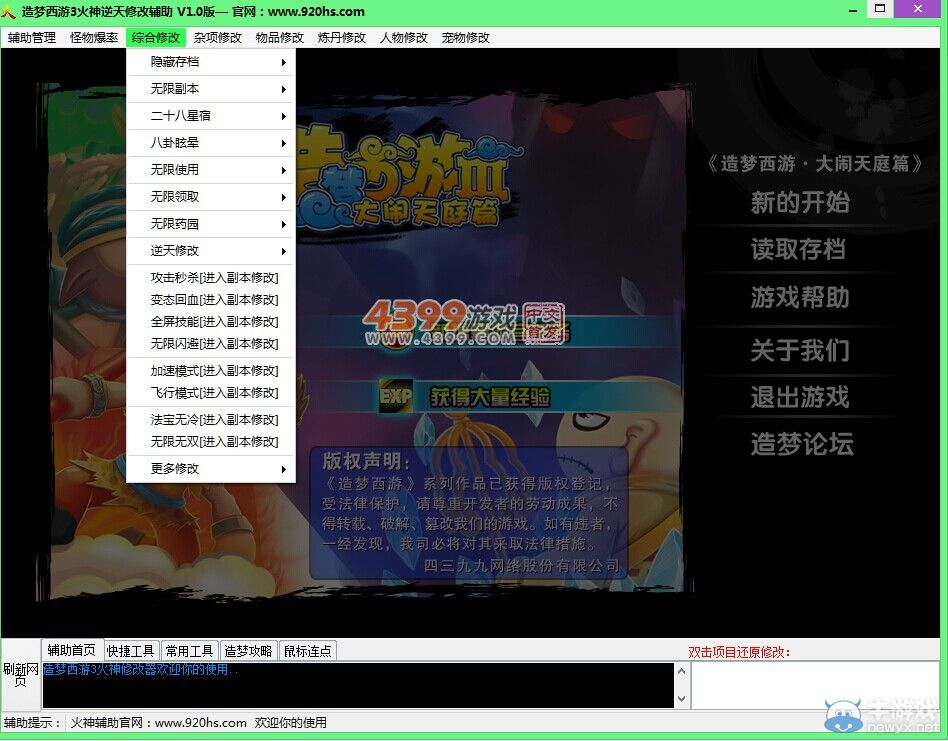This screenshot has width=948, height=741.
Task: Open 造梦论坛 link in game menu
Action: [802, 444]
